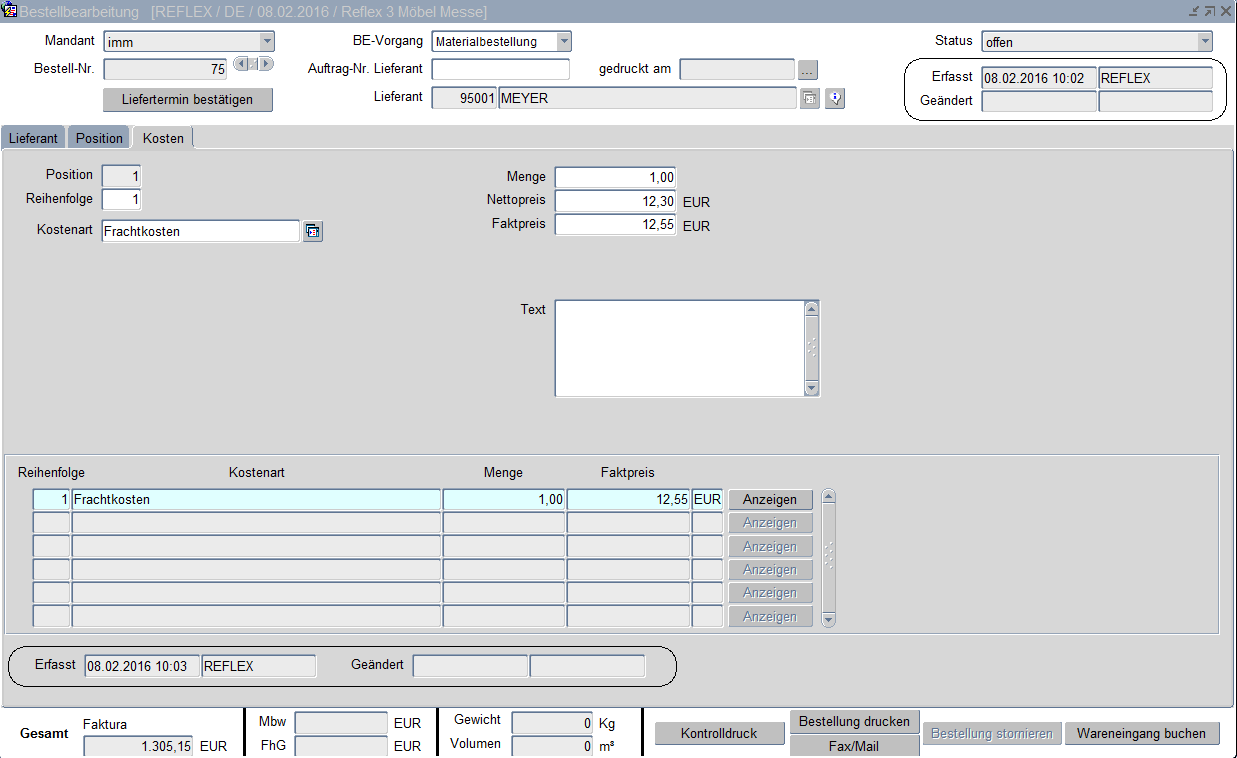1237x758 pixels.
Task: Expand the Status dropdown
Action: [1204, 42]
